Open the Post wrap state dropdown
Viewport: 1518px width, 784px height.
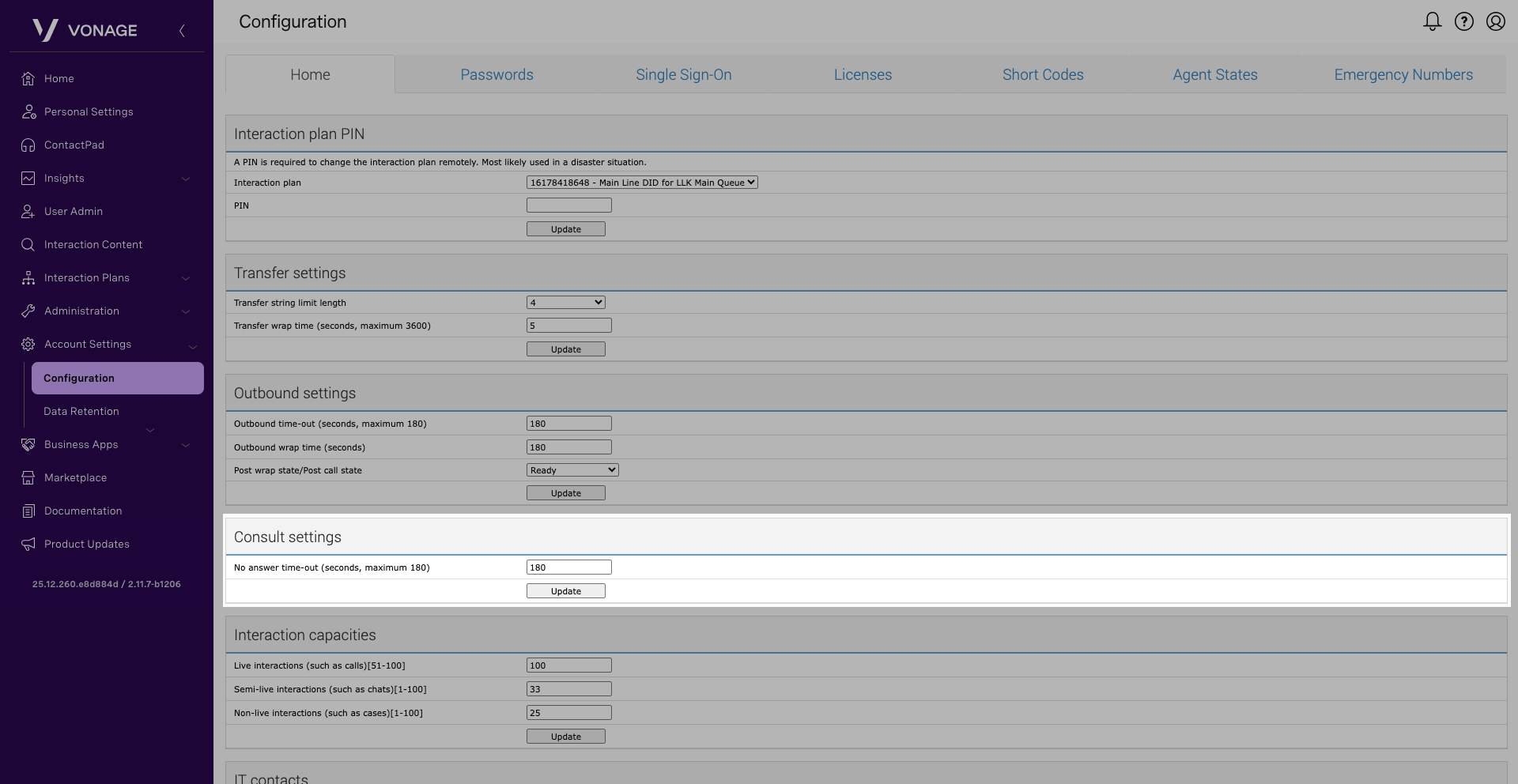pyautogui.click(x=572, y=470)
